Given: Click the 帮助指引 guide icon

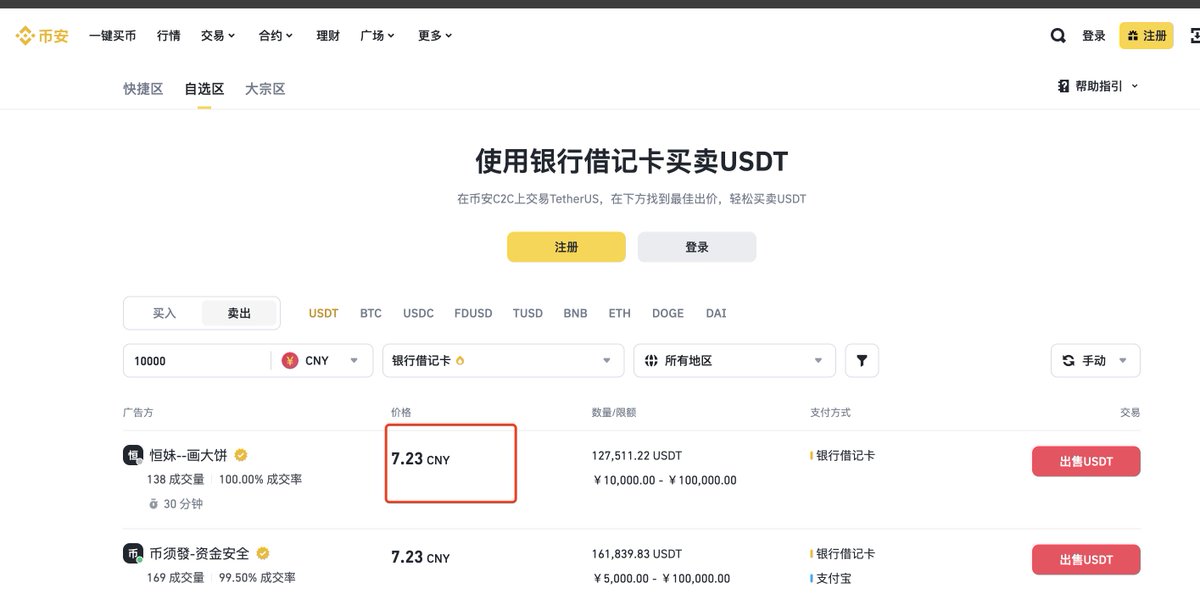Looking at the screenshot, I should (1063, 86).
